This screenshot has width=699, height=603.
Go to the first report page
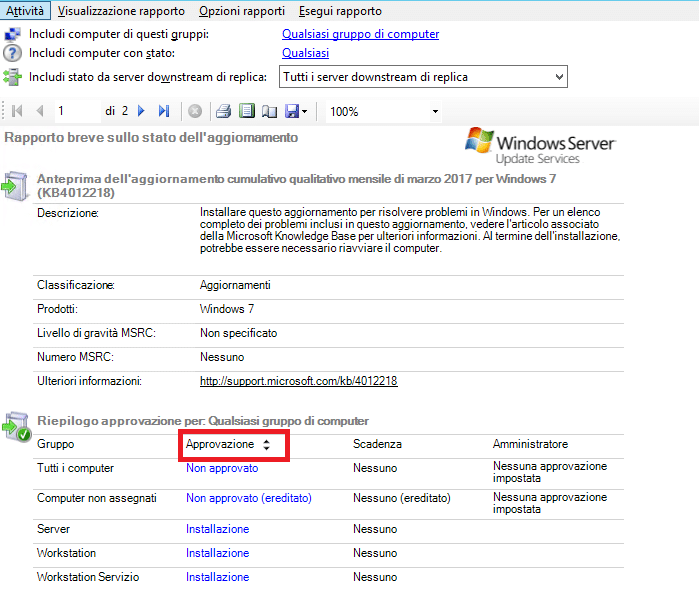pyautogui.click(x=17, y=111)
